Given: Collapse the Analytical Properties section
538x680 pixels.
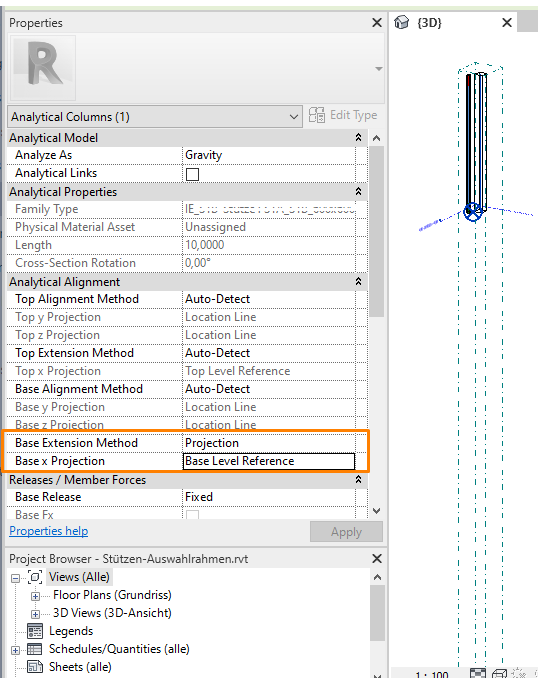Looking at the screenshot, I should coord(359,191).
